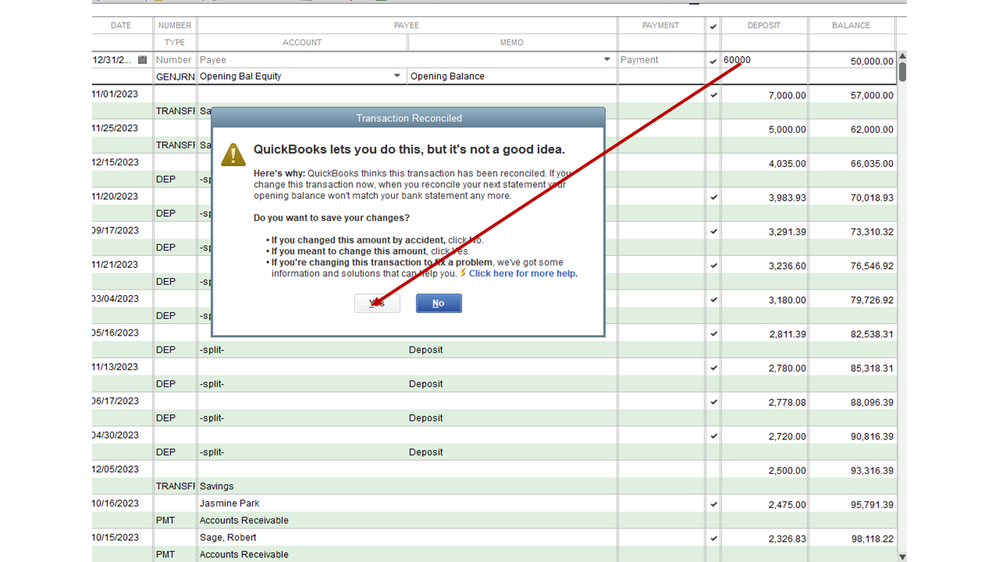Open the calendar date picker icon beside 12/31 date
This screenshot has width=999, height=562.
click(x=142, y=60)
